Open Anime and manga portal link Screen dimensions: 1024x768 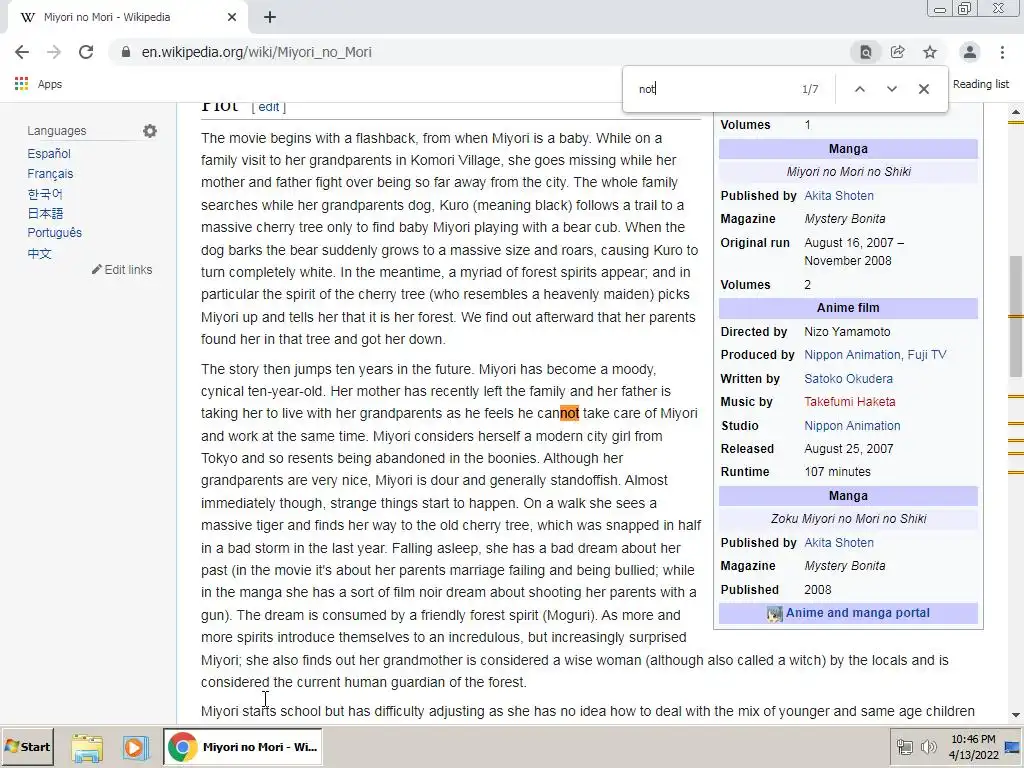857,613
